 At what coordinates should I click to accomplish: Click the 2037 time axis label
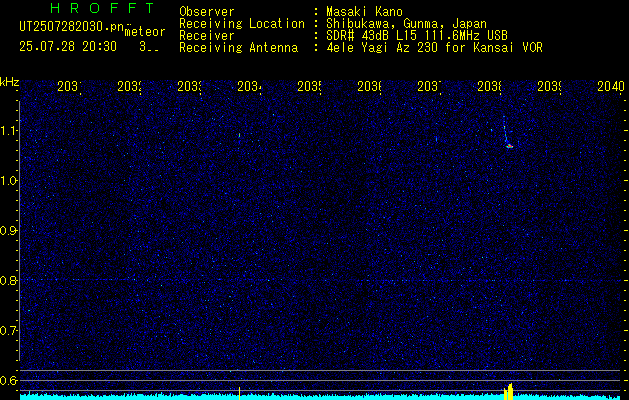coord(429,86)
